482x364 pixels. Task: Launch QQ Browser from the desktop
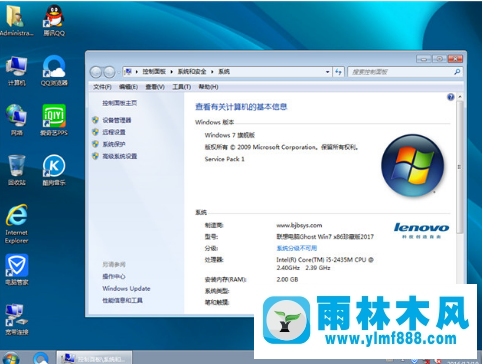tap(54, 71)
